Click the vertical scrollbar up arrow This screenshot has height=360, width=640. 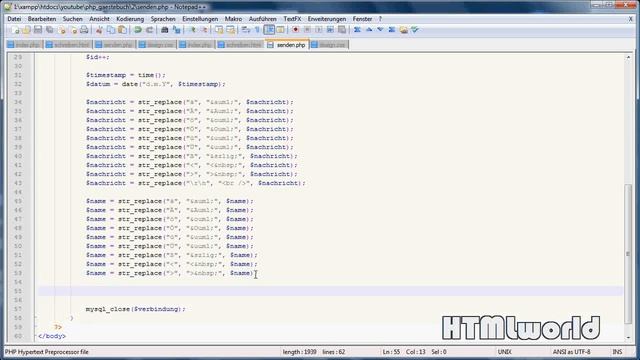628,58
